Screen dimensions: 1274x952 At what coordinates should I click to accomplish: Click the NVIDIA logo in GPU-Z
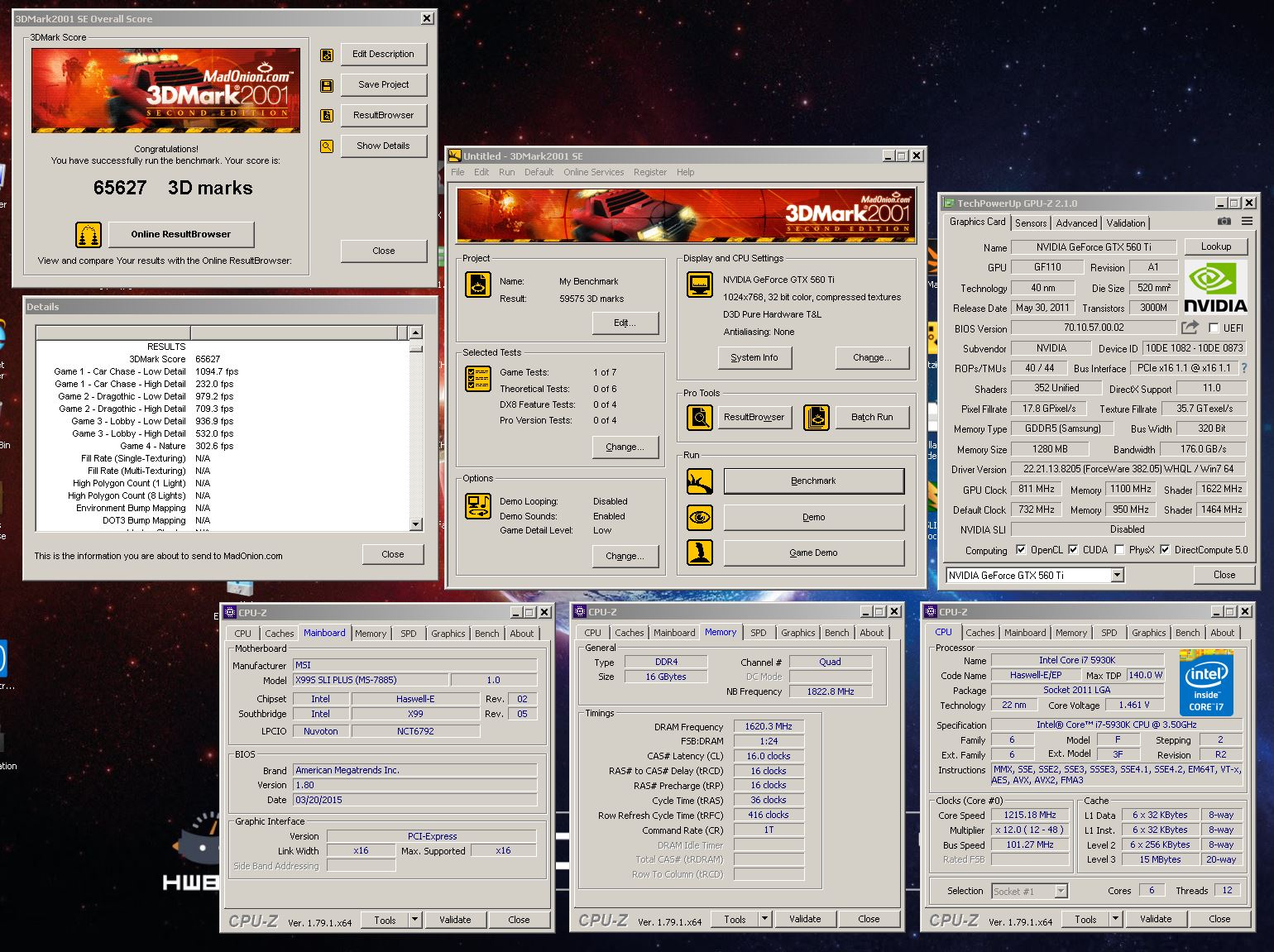(1214, 287)
